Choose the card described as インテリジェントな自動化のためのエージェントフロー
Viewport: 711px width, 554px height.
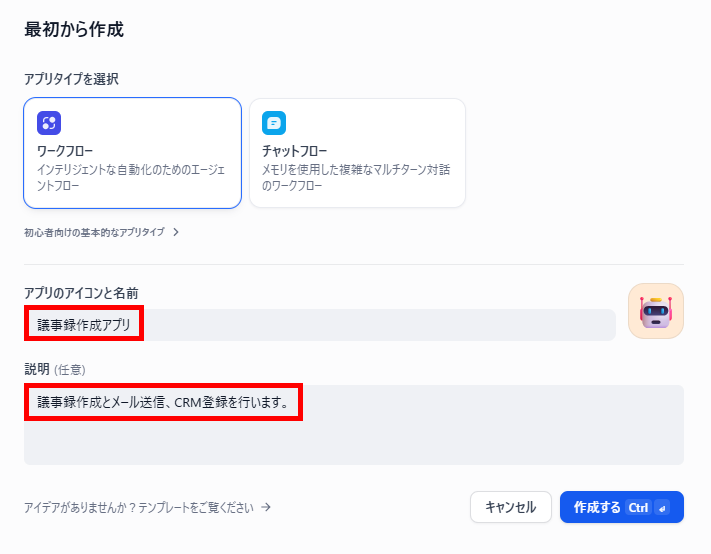click(132, 153)
